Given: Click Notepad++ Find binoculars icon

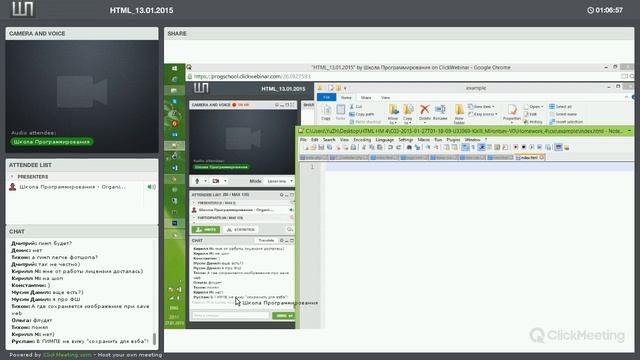Looking at the screenshot, I should (409, 147).
